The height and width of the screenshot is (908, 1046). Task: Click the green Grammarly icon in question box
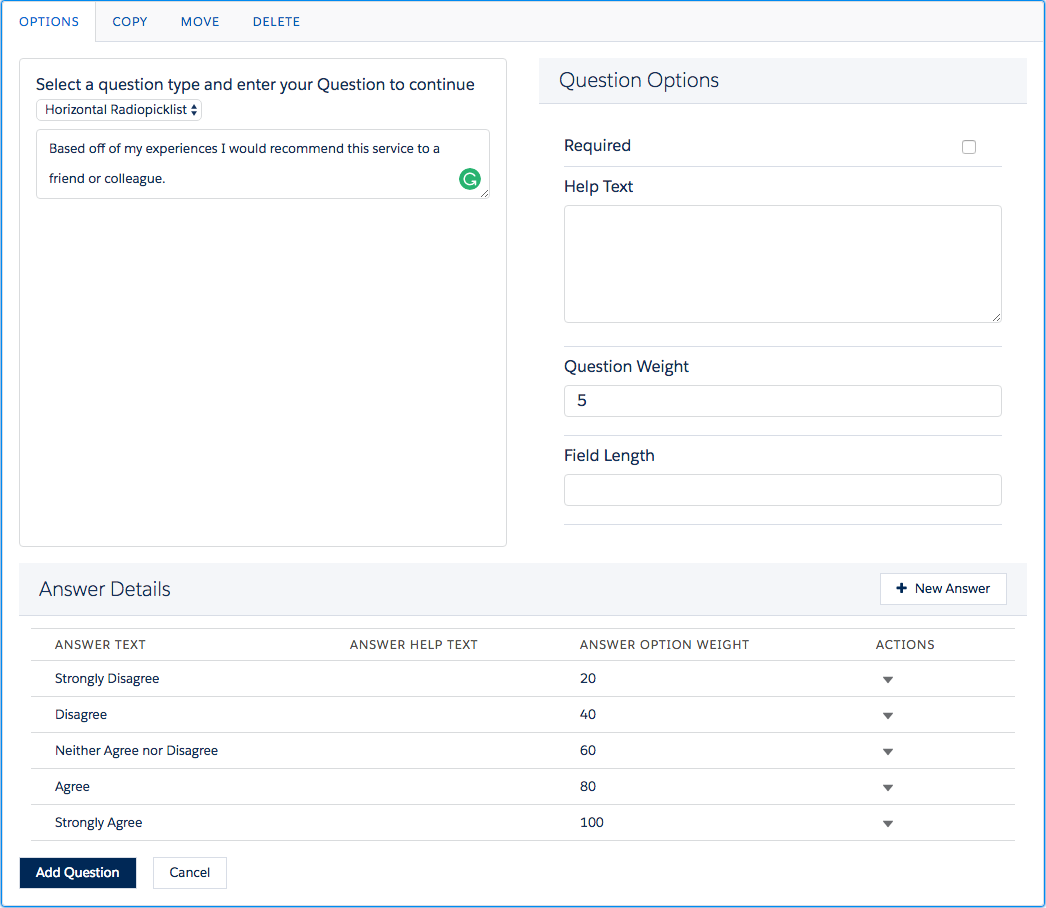pyautogui.click(x=470, y=179)
